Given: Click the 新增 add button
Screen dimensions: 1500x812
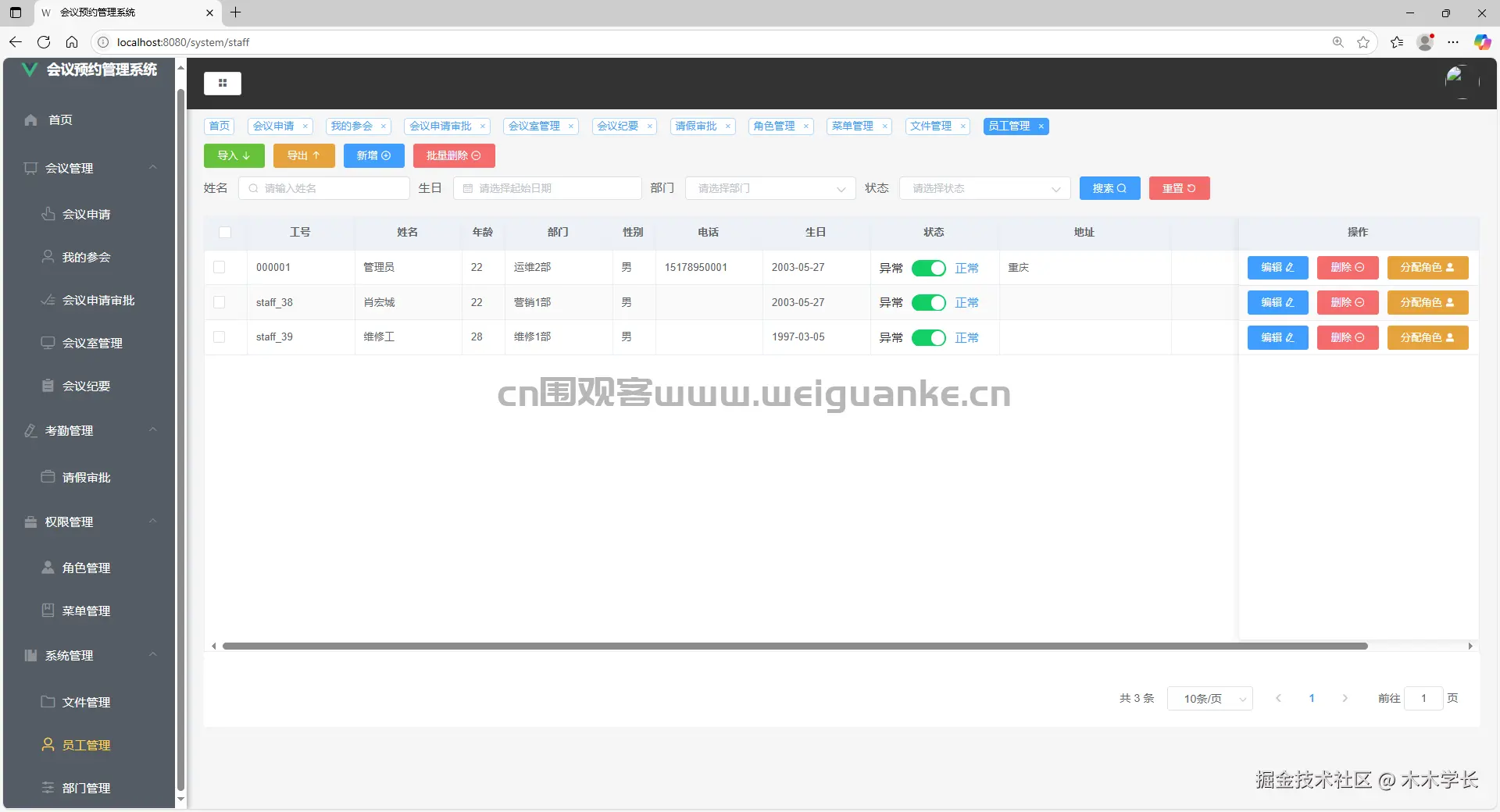Looking at the screenshot, I should (x=374, y=155).
